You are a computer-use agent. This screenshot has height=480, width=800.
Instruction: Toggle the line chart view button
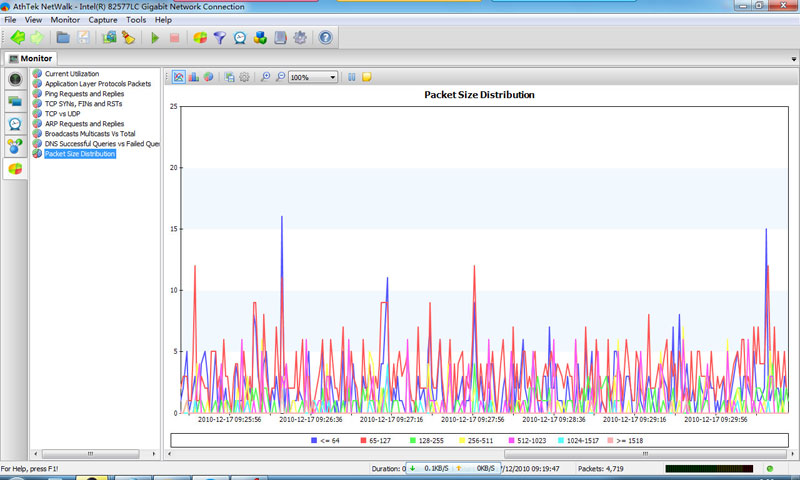[178, 76]
